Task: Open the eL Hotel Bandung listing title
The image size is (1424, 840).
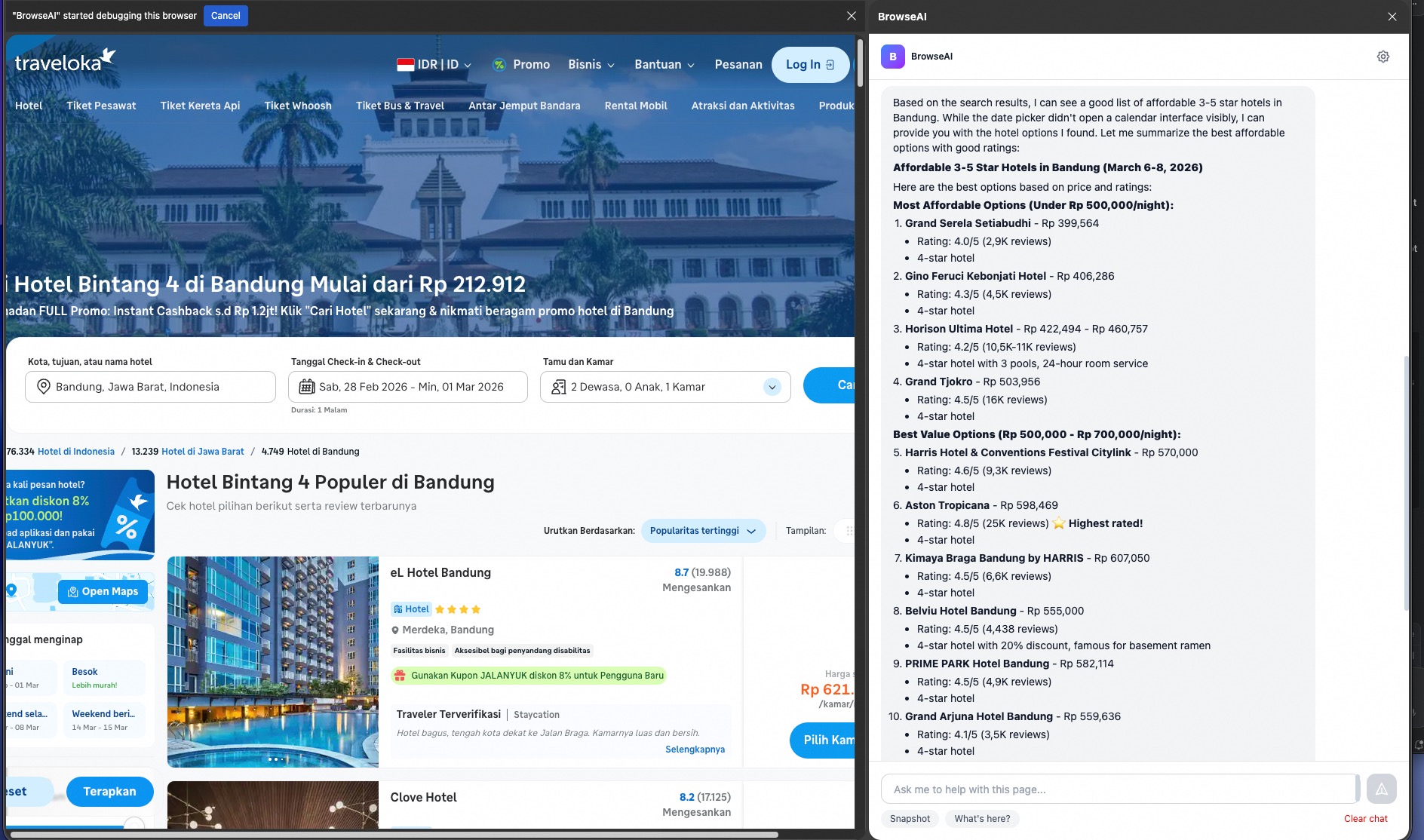Action: coord(440,573)
